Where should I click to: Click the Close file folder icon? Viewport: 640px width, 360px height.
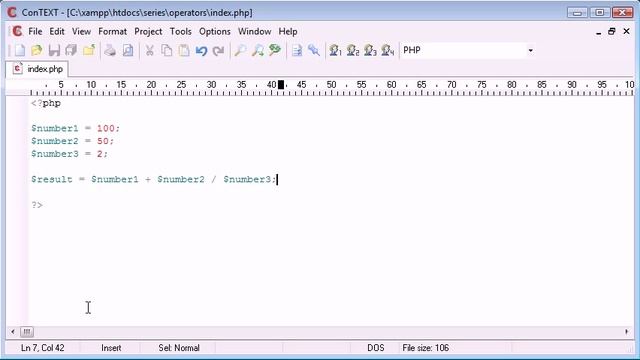89,51
